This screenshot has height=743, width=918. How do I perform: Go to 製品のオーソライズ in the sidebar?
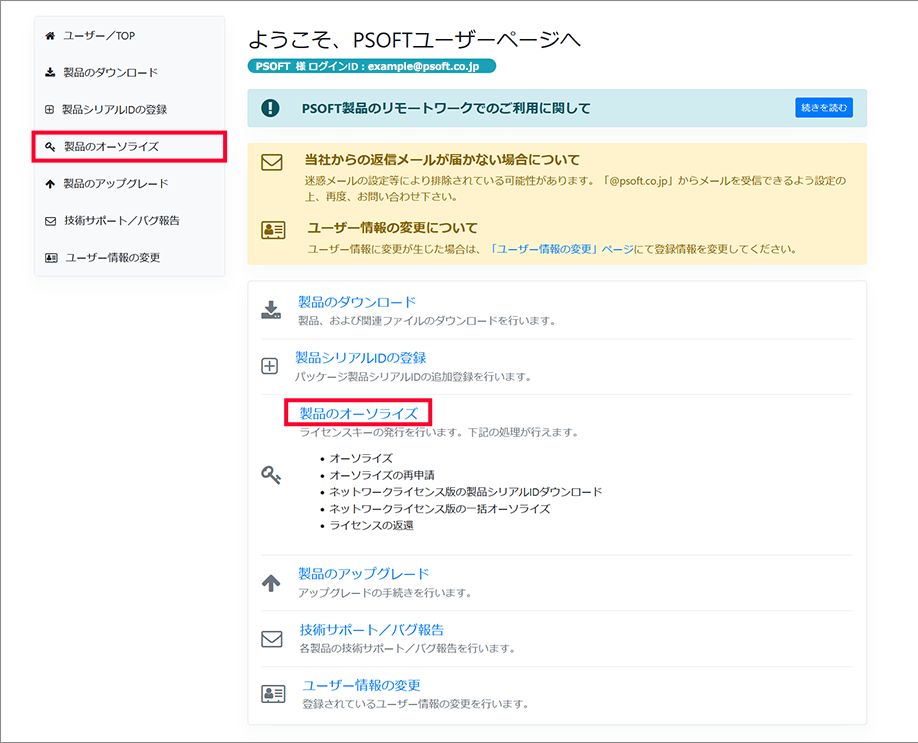tap(111, 146)
